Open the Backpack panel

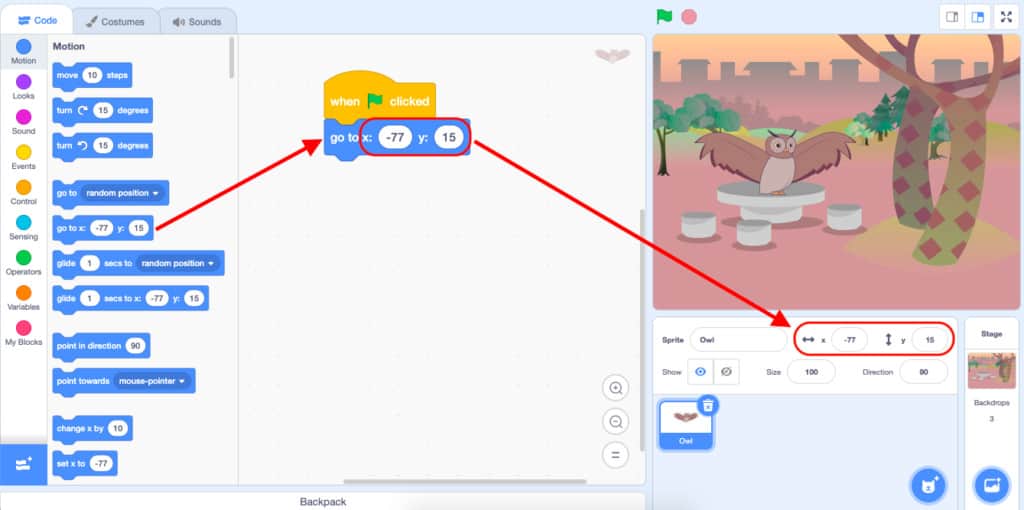(x=323, y=502)
